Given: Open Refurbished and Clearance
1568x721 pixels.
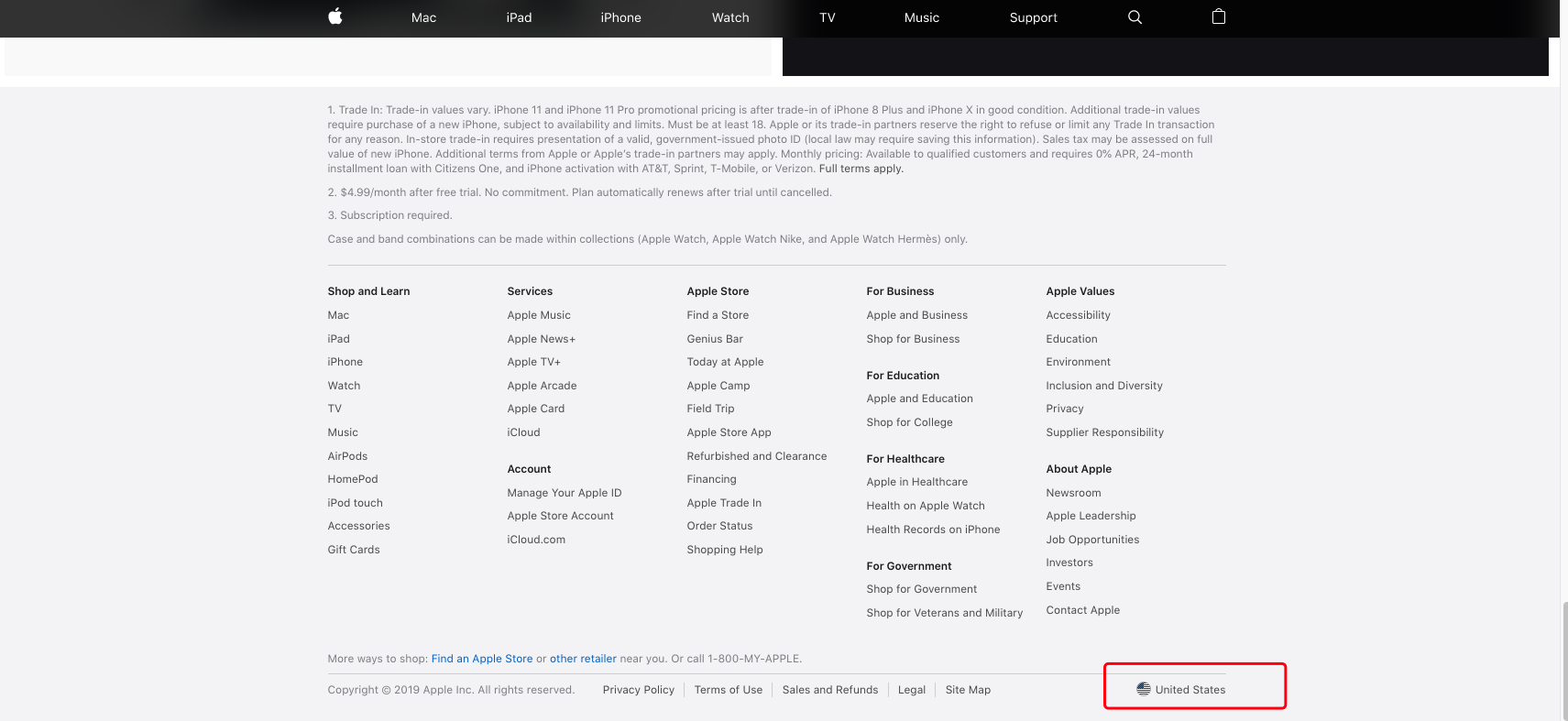Looking at the screenshot, I should click(x=757, y=456).
